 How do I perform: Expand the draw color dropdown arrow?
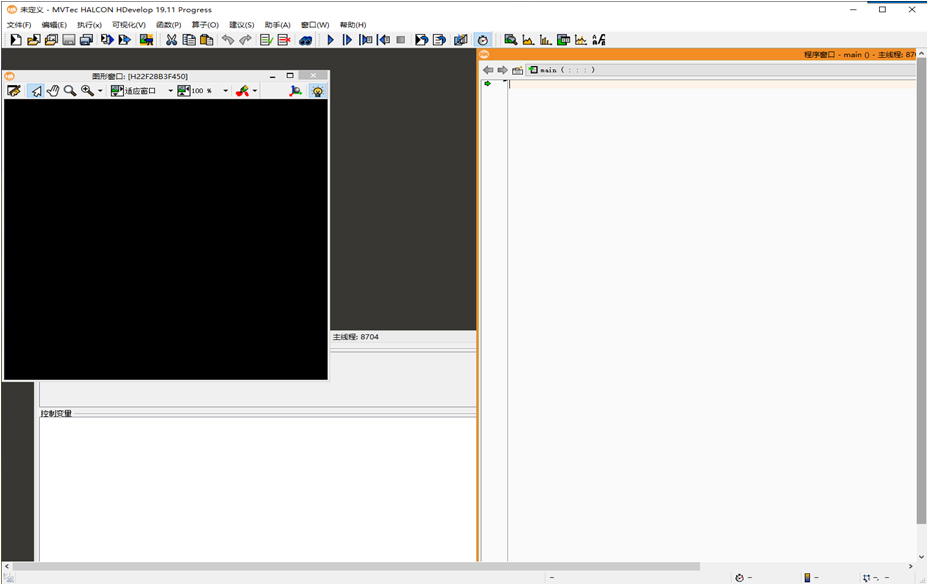254,91
